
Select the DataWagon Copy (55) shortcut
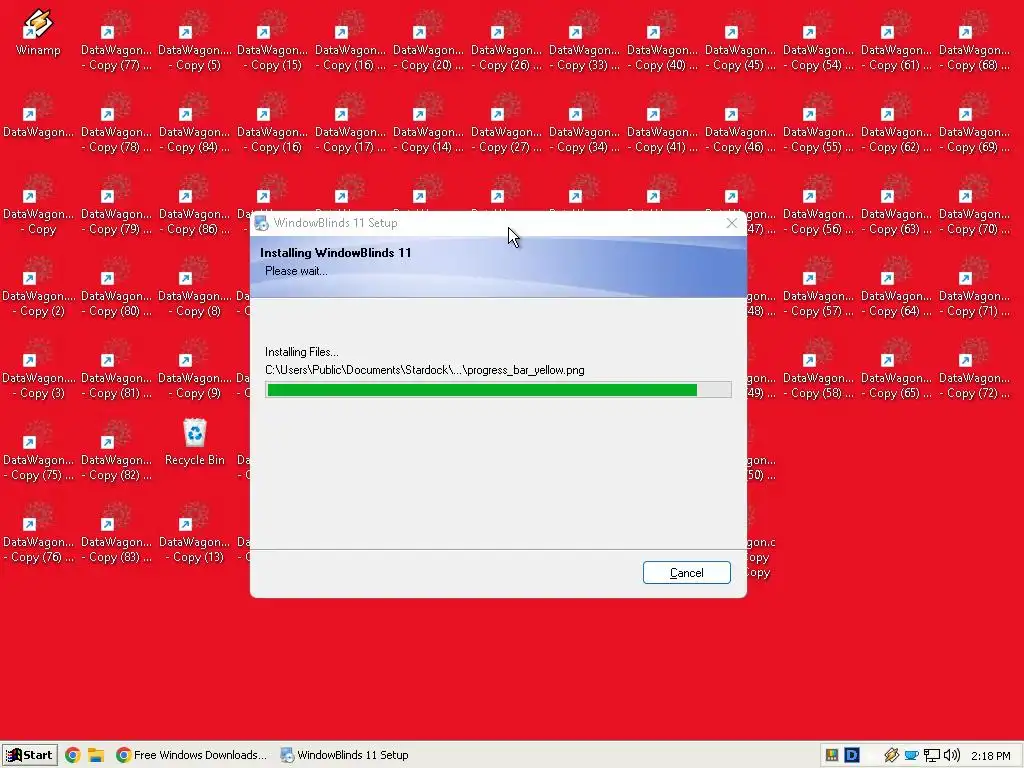(819, 124)
